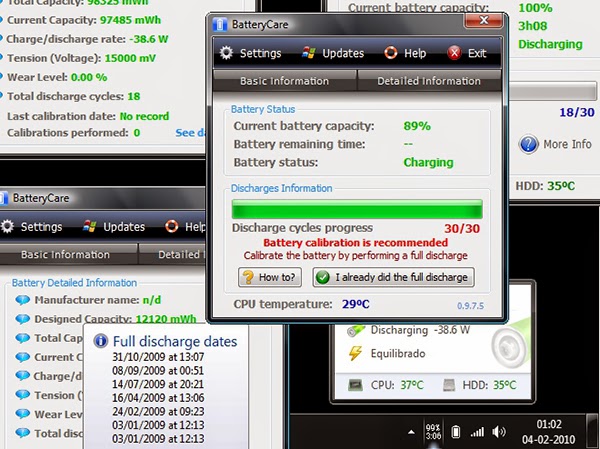
Task: Click the Total Capacity bubble icon in lower-left window
Action: (23, 338)
